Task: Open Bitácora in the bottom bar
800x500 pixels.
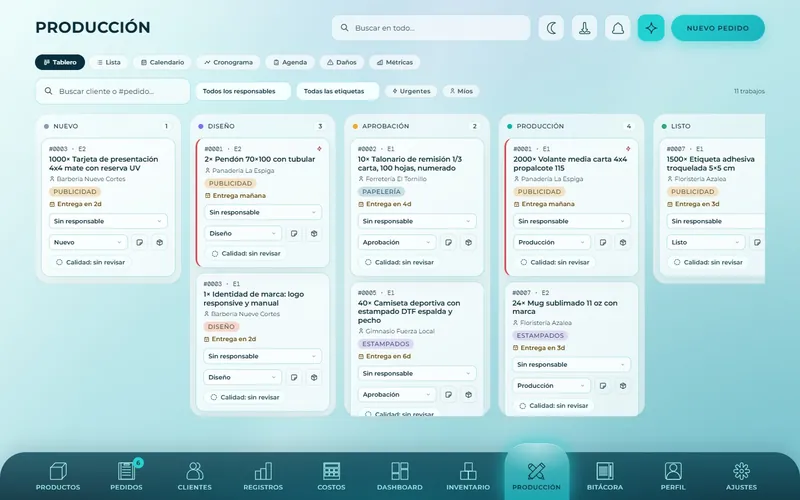Action: (605, 476)
